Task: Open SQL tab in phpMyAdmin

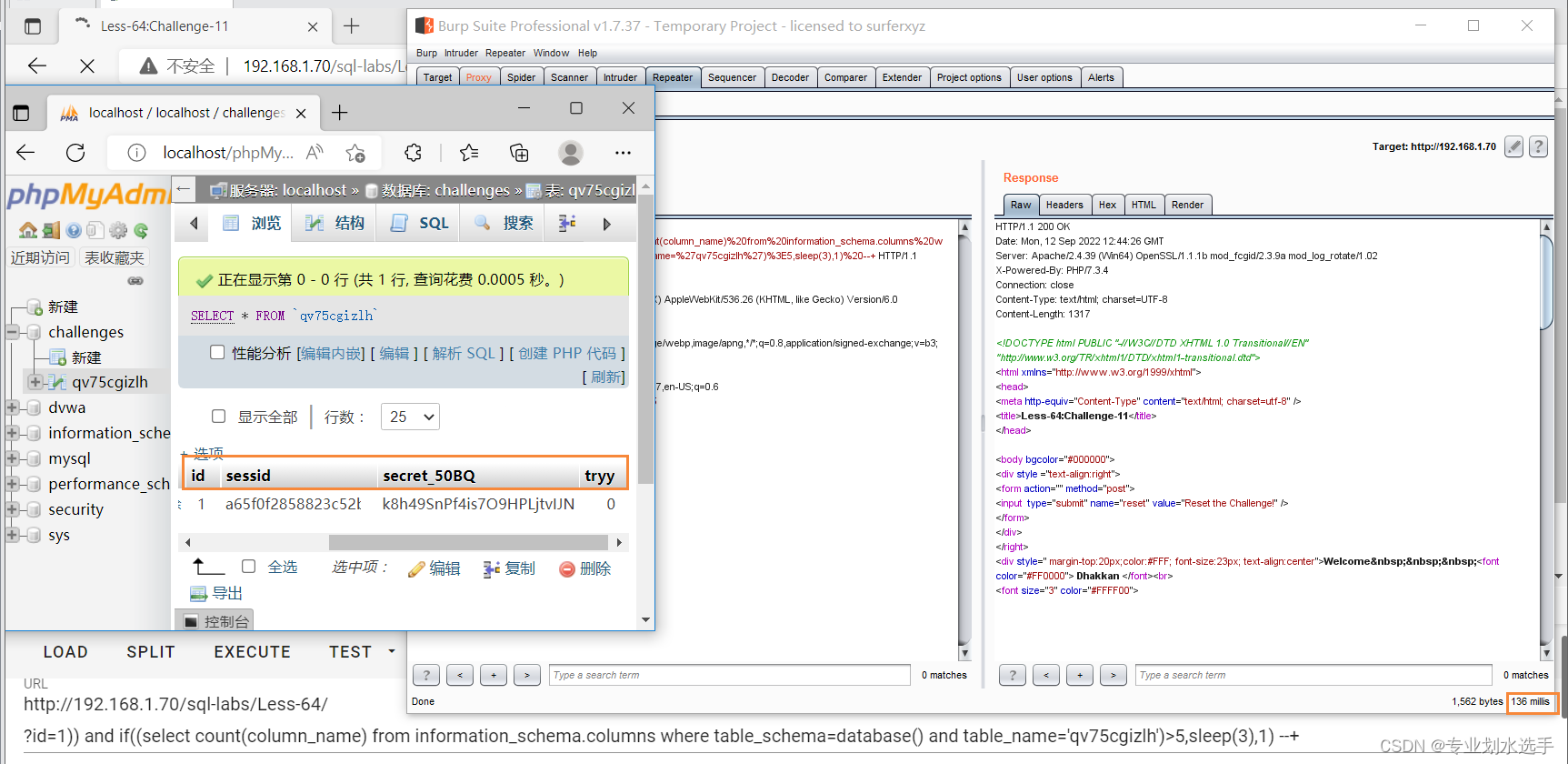Action: click(x=419, y=223)
